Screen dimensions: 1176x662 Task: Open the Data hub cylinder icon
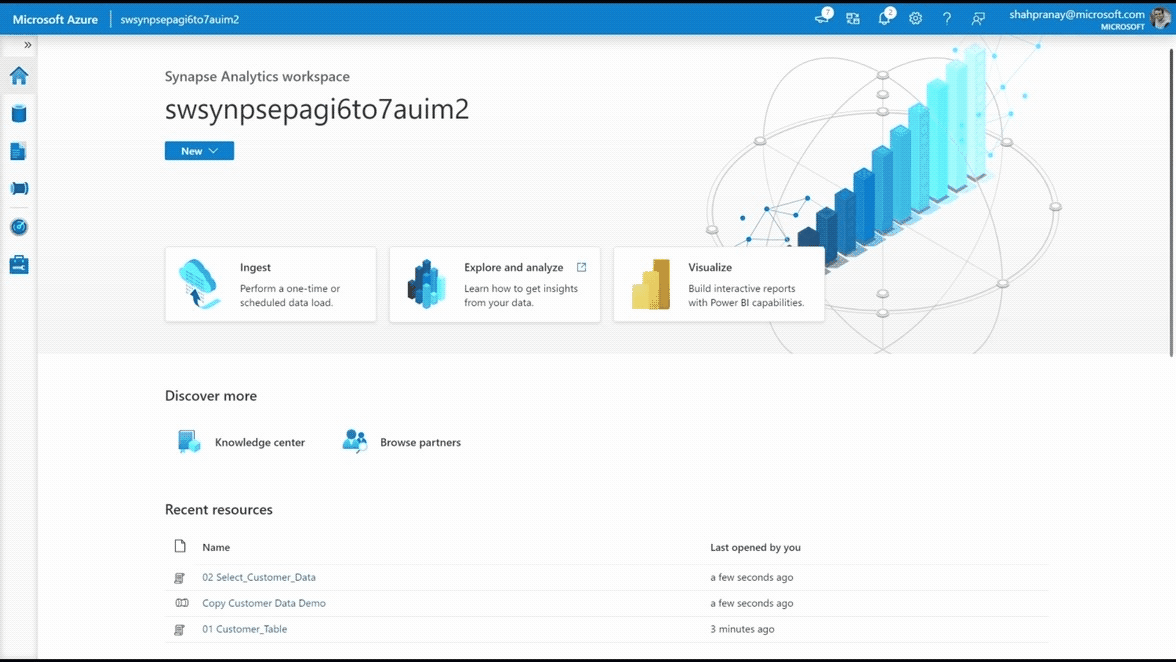(19, 113)
